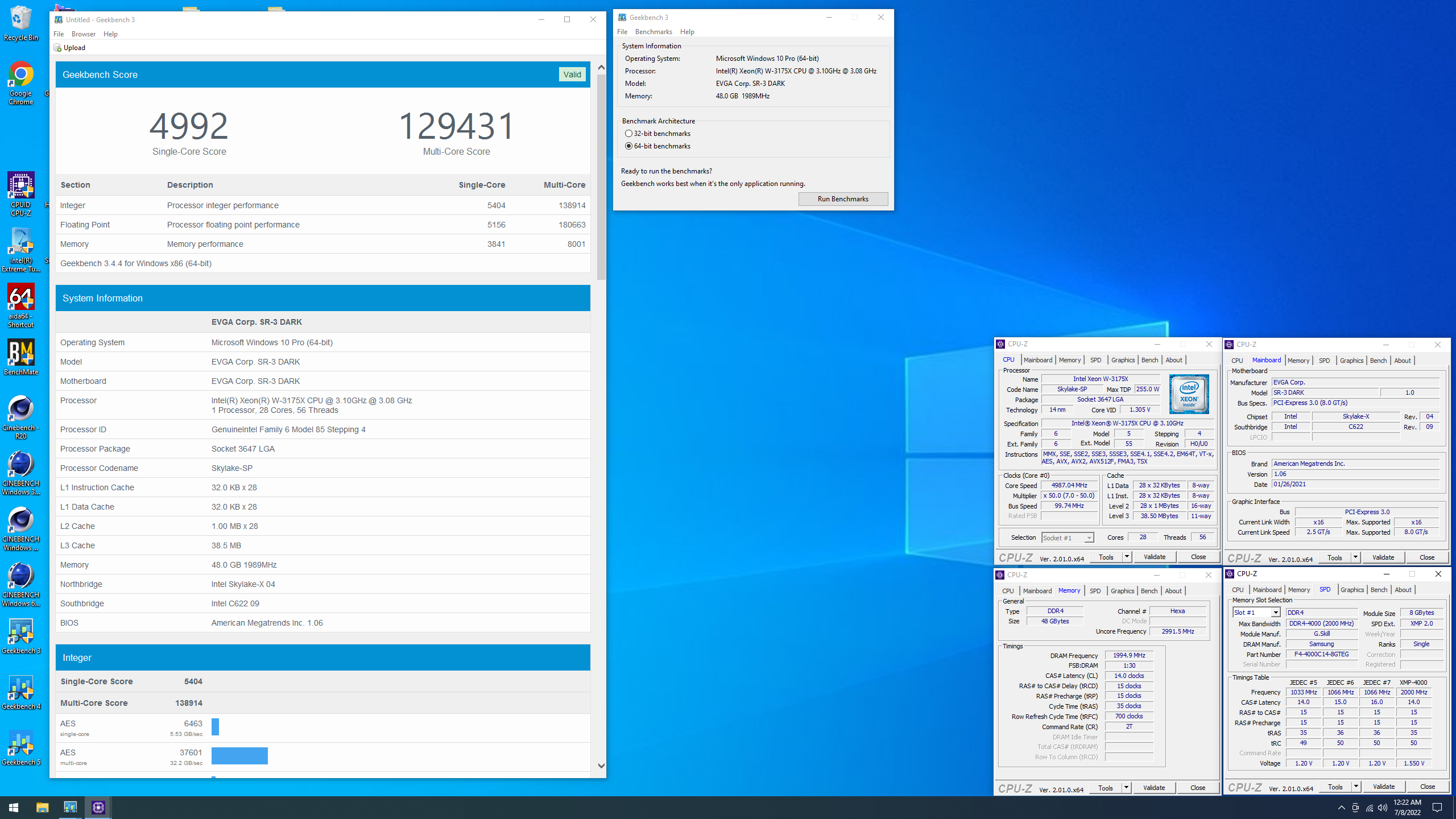Open the volume control in tray
This screenshot has width=1456, height=819.
[1383, 808]
